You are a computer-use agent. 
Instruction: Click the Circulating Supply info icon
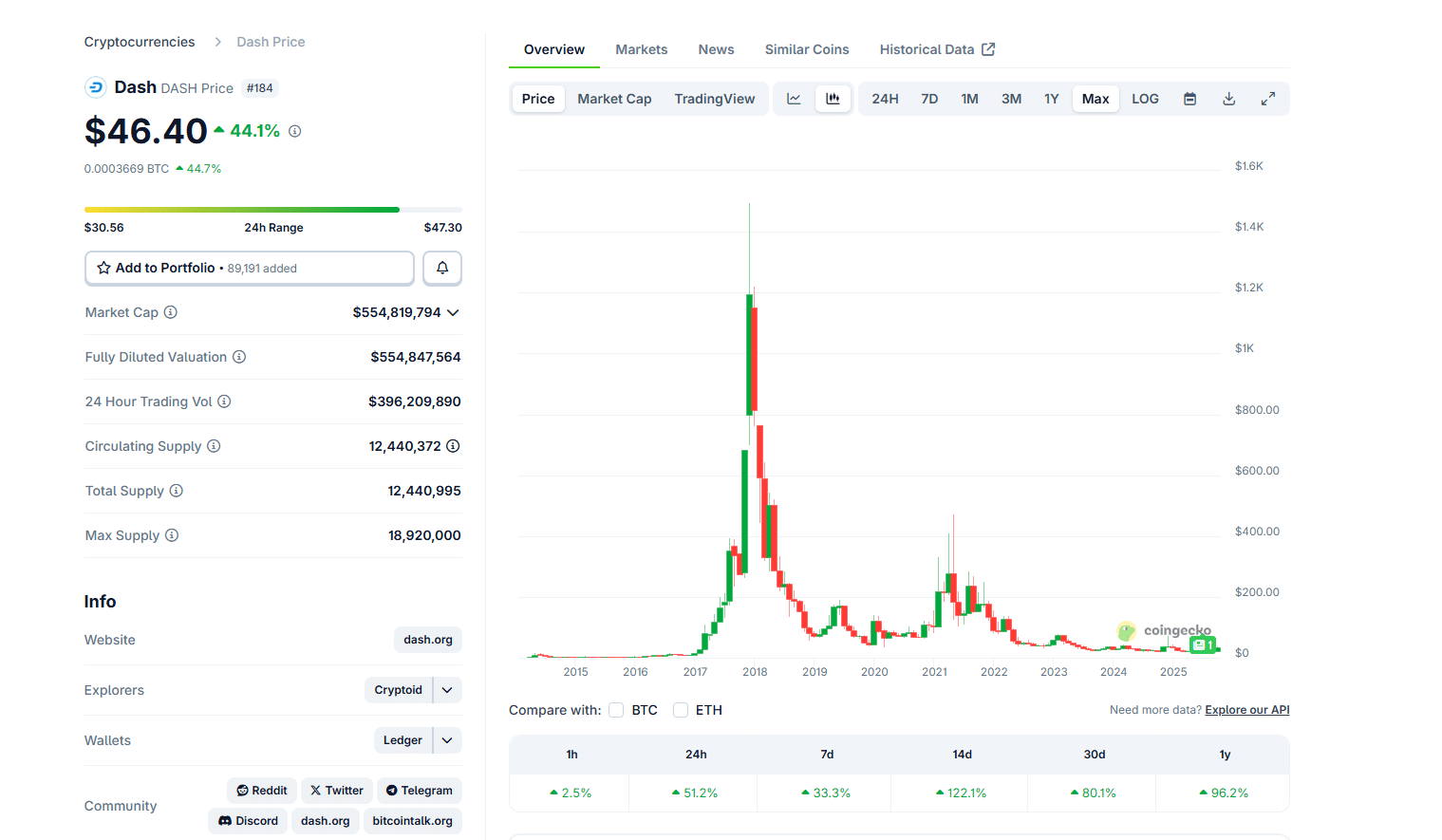point(213,445)
